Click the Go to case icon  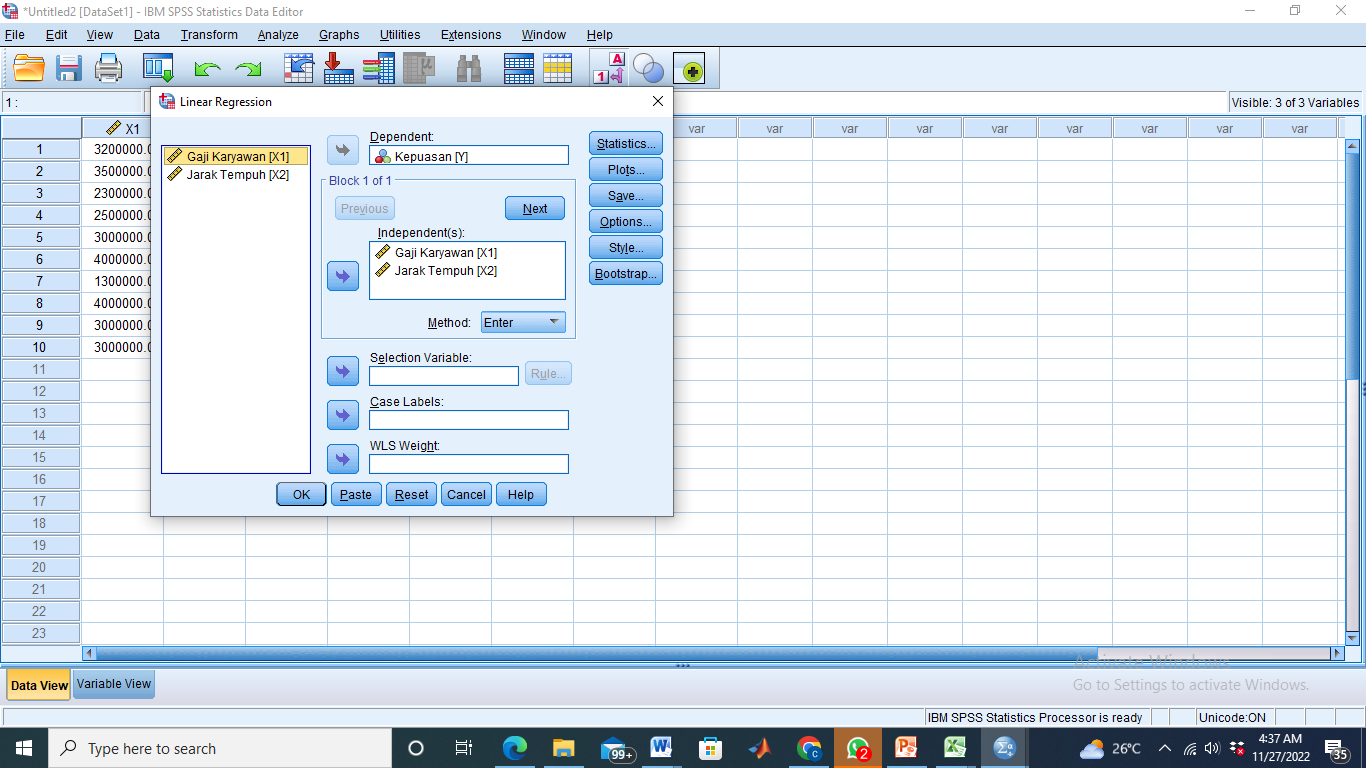299,68
